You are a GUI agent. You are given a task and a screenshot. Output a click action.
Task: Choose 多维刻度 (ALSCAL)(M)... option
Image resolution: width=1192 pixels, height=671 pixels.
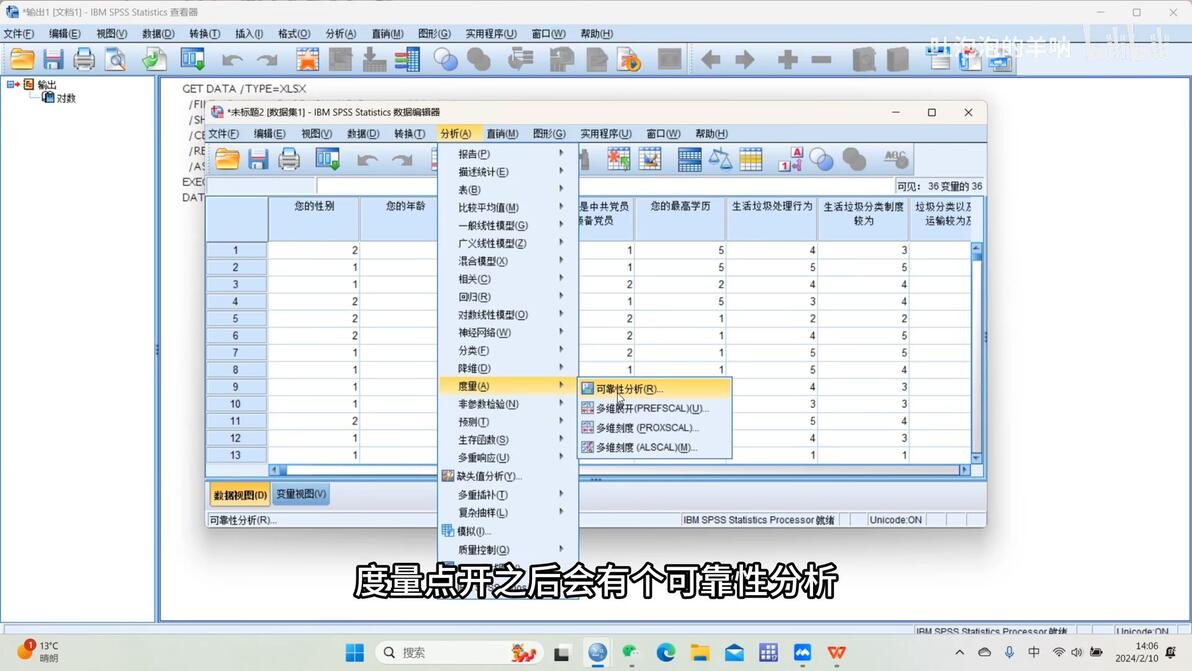655,448
